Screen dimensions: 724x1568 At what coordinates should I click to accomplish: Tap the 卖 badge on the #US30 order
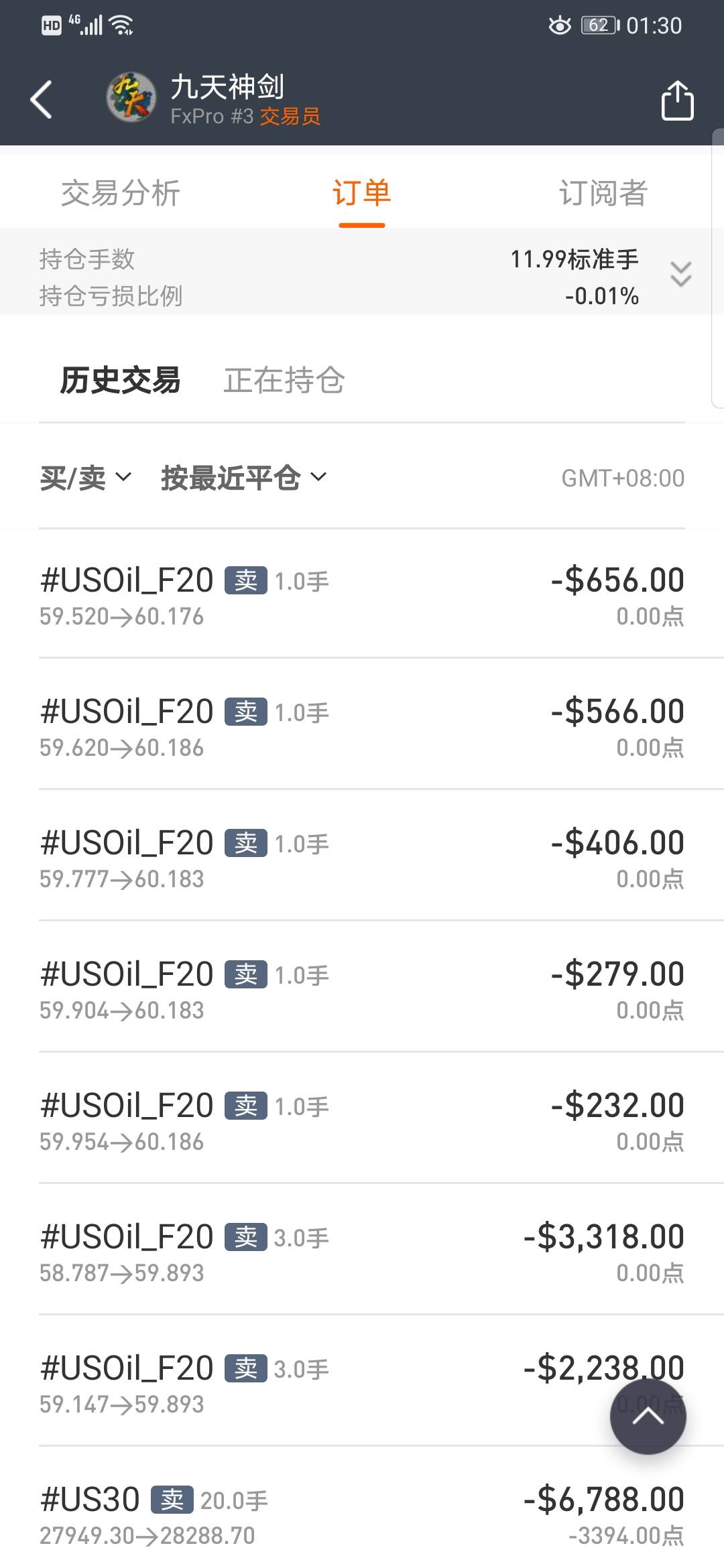(172, 1500)
